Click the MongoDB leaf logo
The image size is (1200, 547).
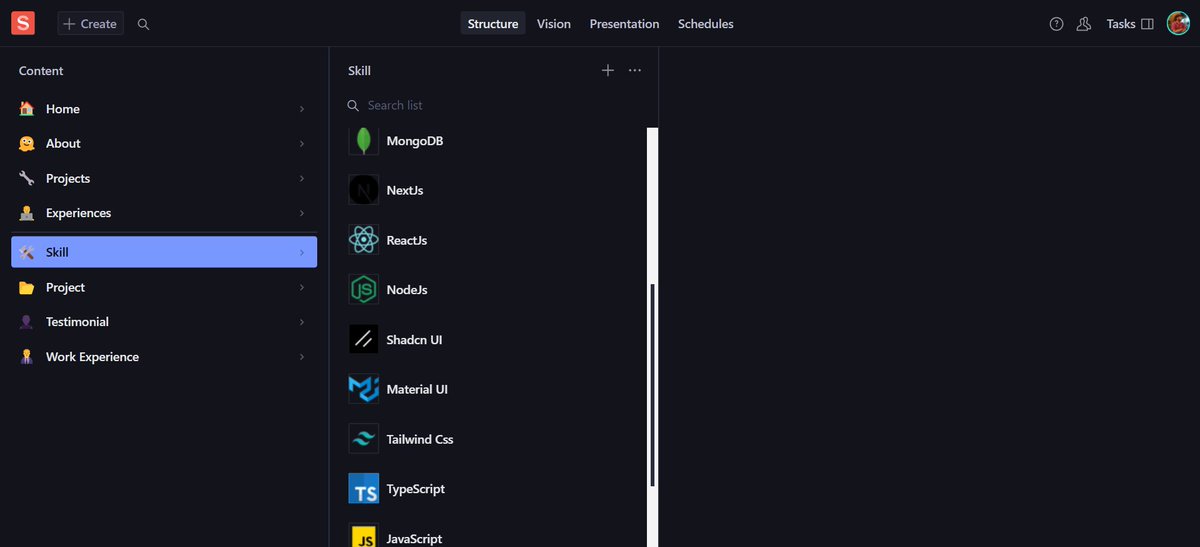pos(364,141)
